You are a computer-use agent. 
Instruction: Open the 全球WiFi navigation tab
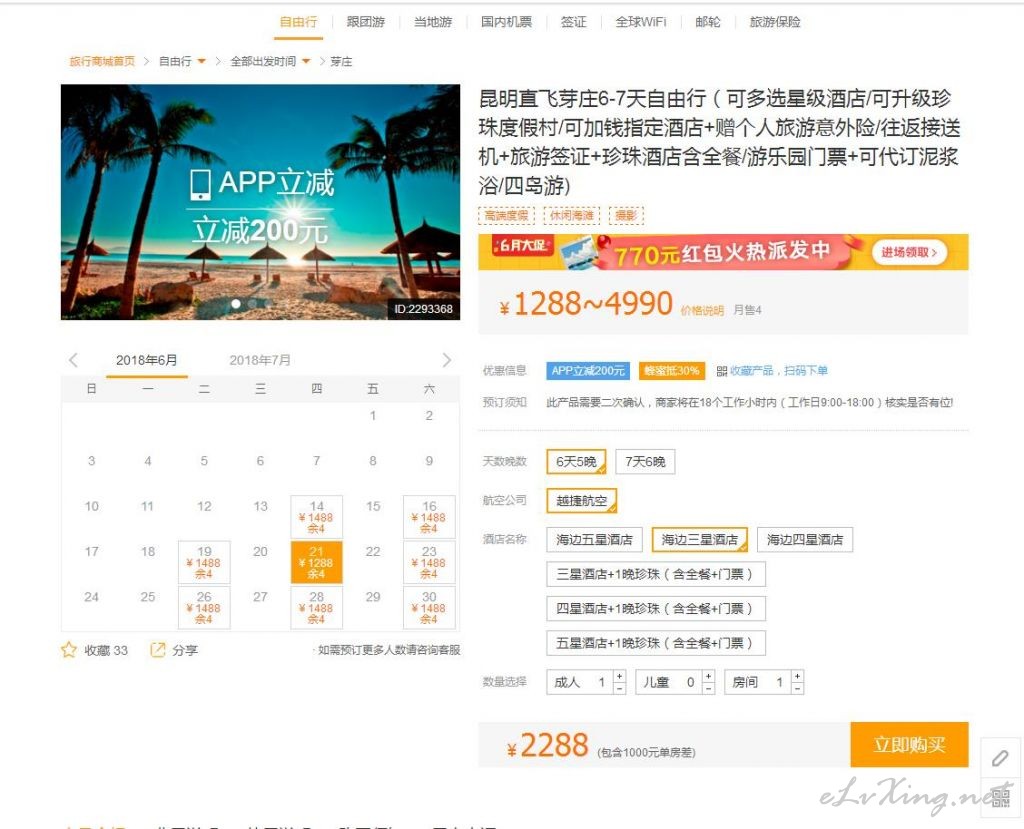coord(641,22)
